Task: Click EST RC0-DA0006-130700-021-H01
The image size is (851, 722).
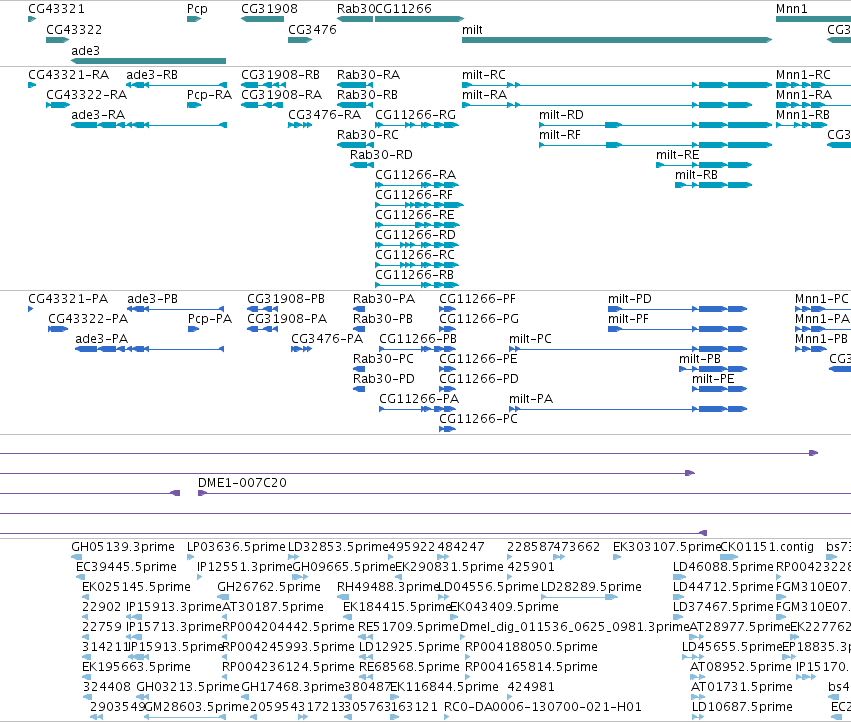Action: [x=543, y=707]
